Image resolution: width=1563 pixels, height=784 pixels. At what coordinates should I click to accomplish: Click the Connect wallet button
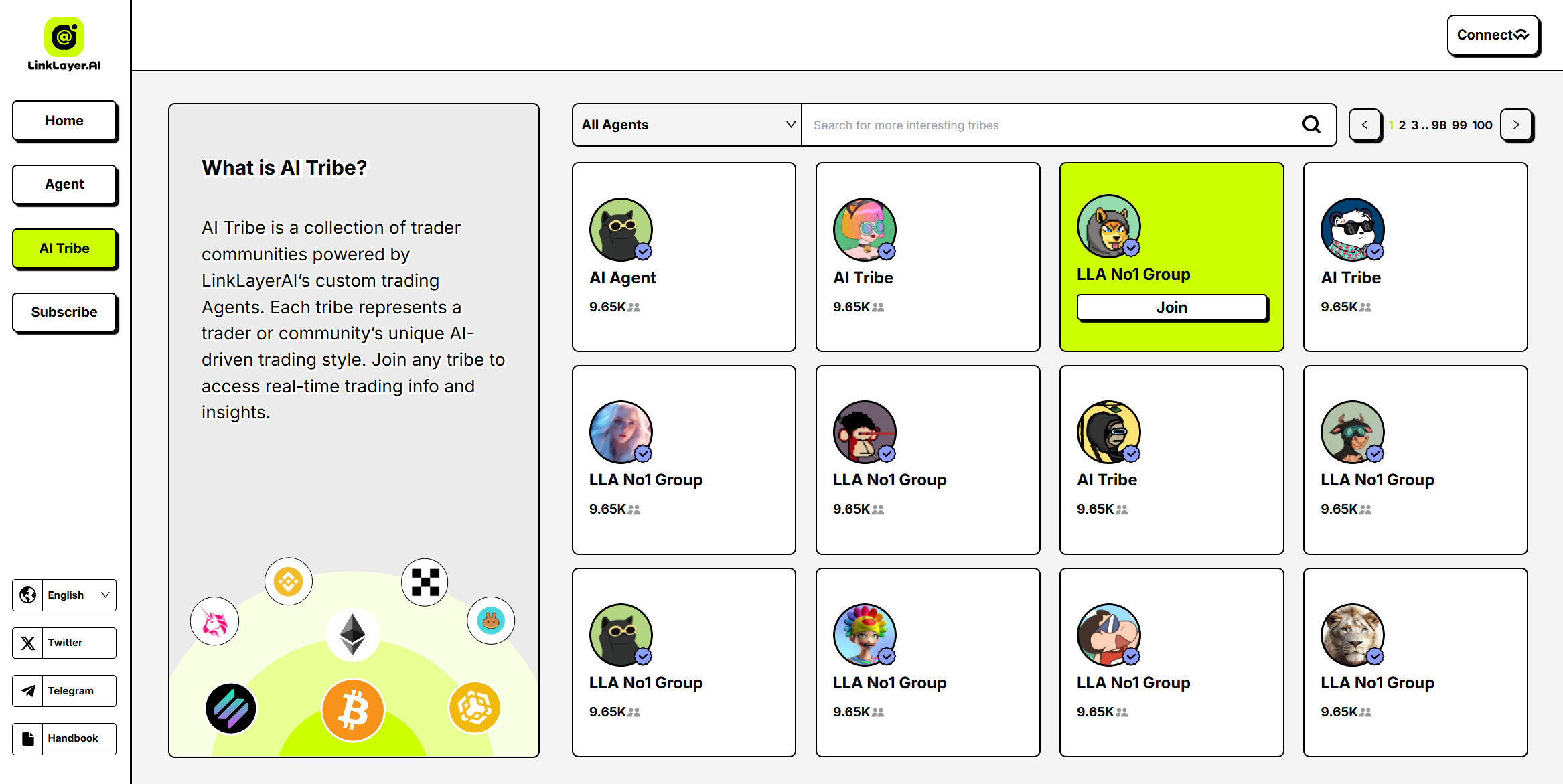tap(1493, 35)
